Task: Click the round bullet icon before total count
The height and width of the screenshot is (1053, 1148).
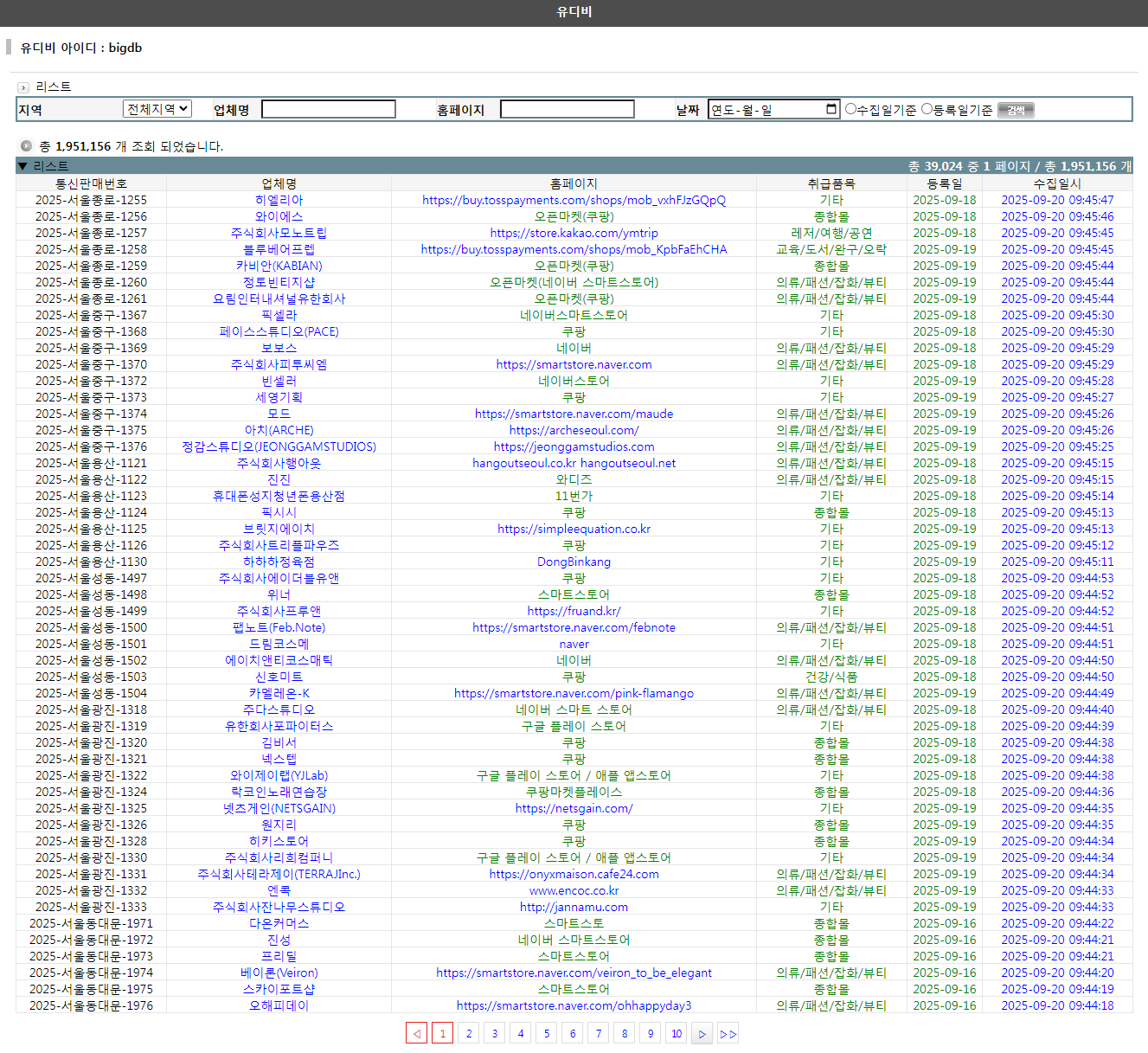Action: (x=26, y=146)
